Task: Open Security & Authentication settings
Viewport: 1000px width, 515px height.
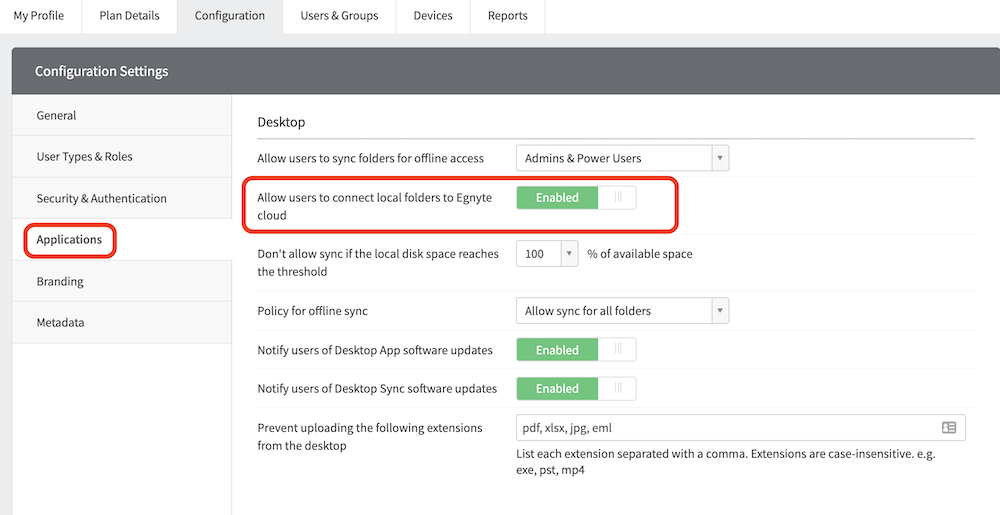Action: (122, 198)
